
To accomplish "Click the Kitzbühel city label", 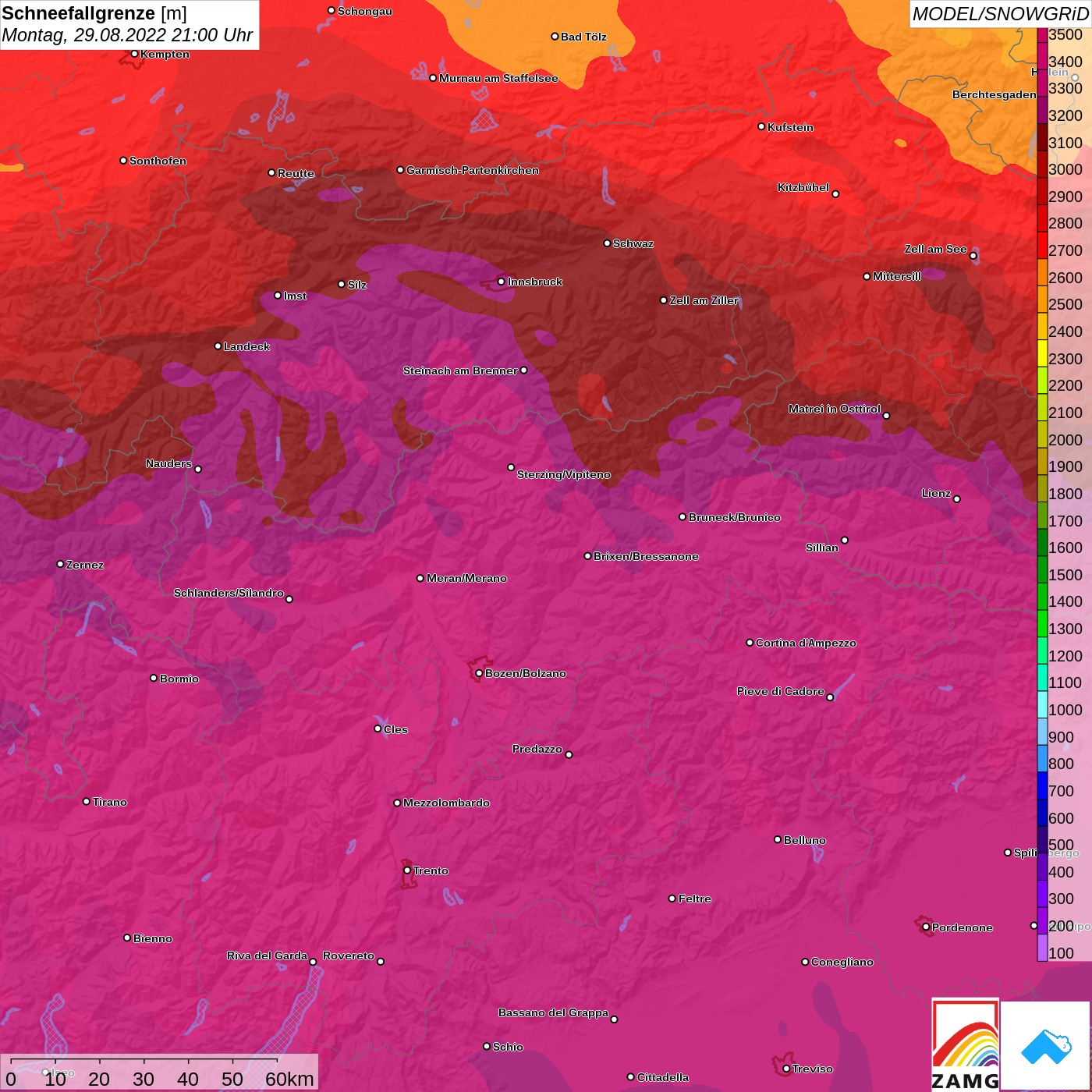I will click(803, 187).
